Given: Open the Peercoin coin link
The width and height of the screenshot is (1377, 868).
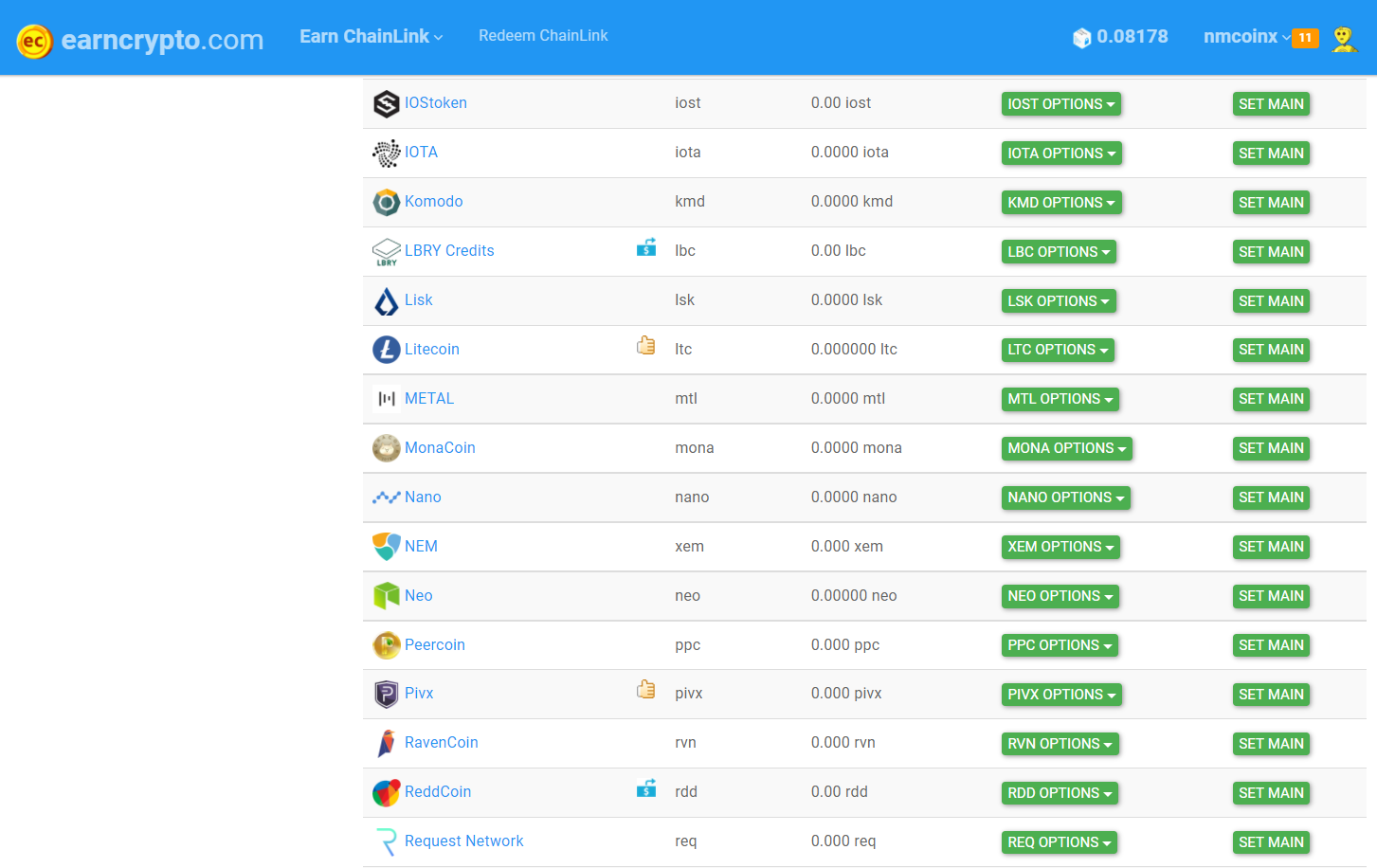Looking at the screenshot, I should coord(435,645).
